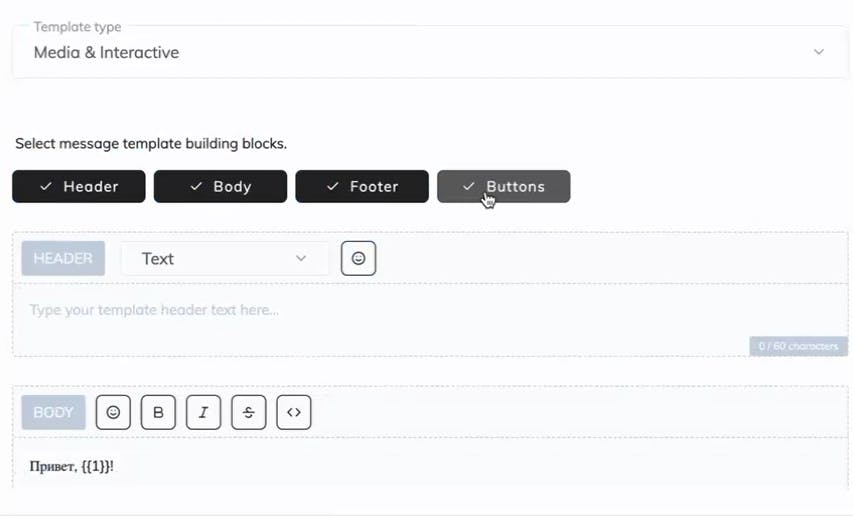
Task: Toggle the Header building block
Action: click(79, 187)
